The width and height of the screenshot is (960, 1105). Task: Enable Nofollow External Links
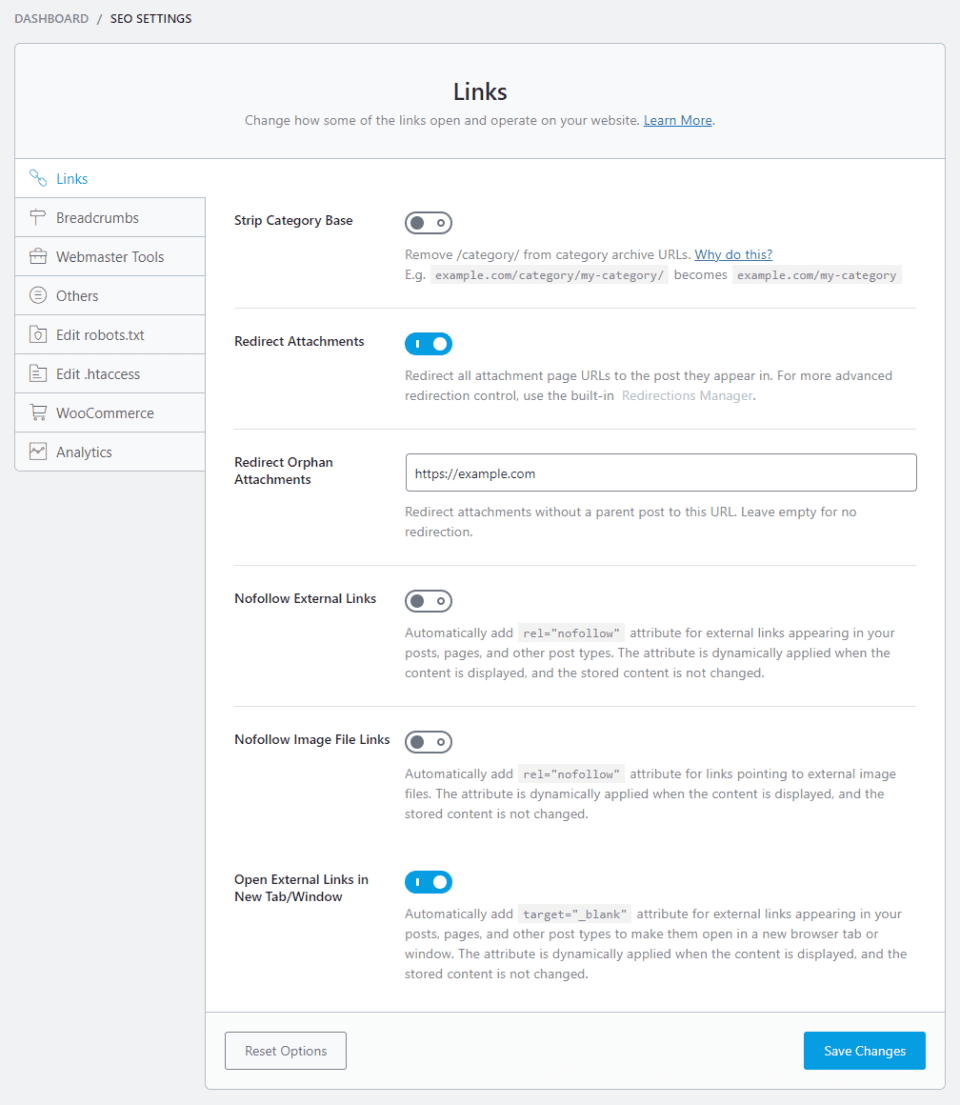[428, 600]
